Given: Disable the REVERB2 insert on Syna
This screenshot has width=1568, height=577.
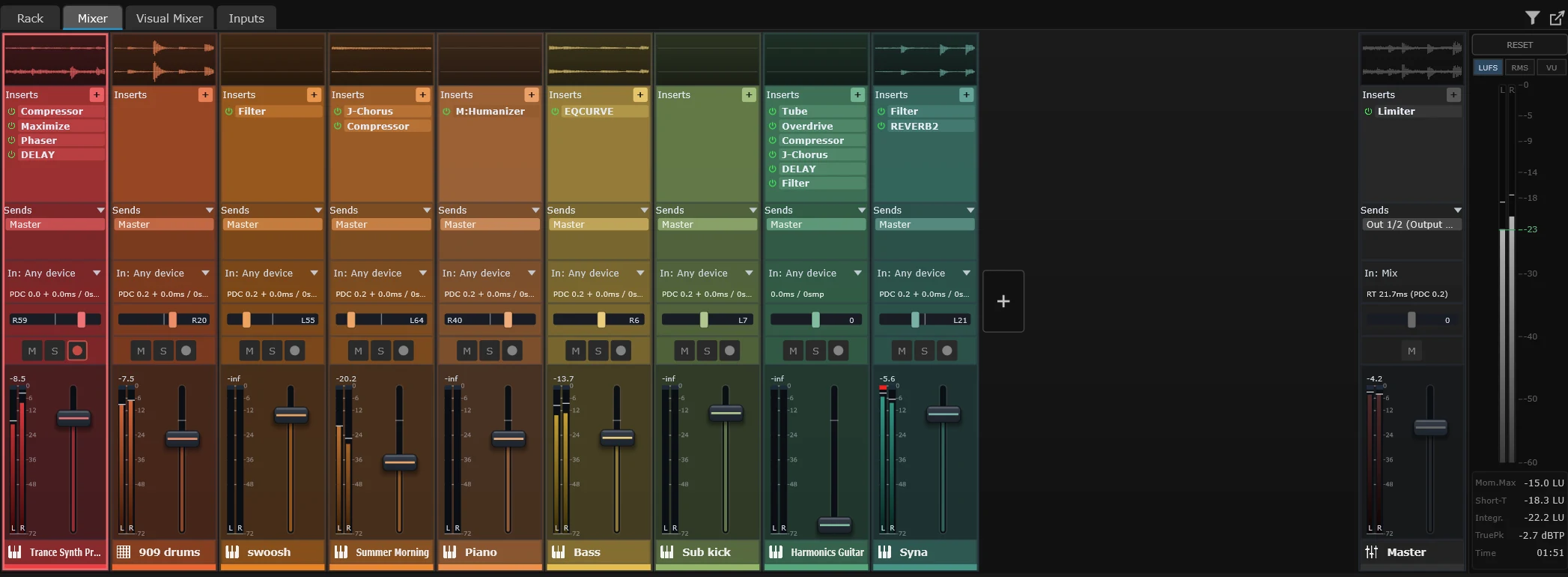Looking at the screenshot, I should coord(881,126).
